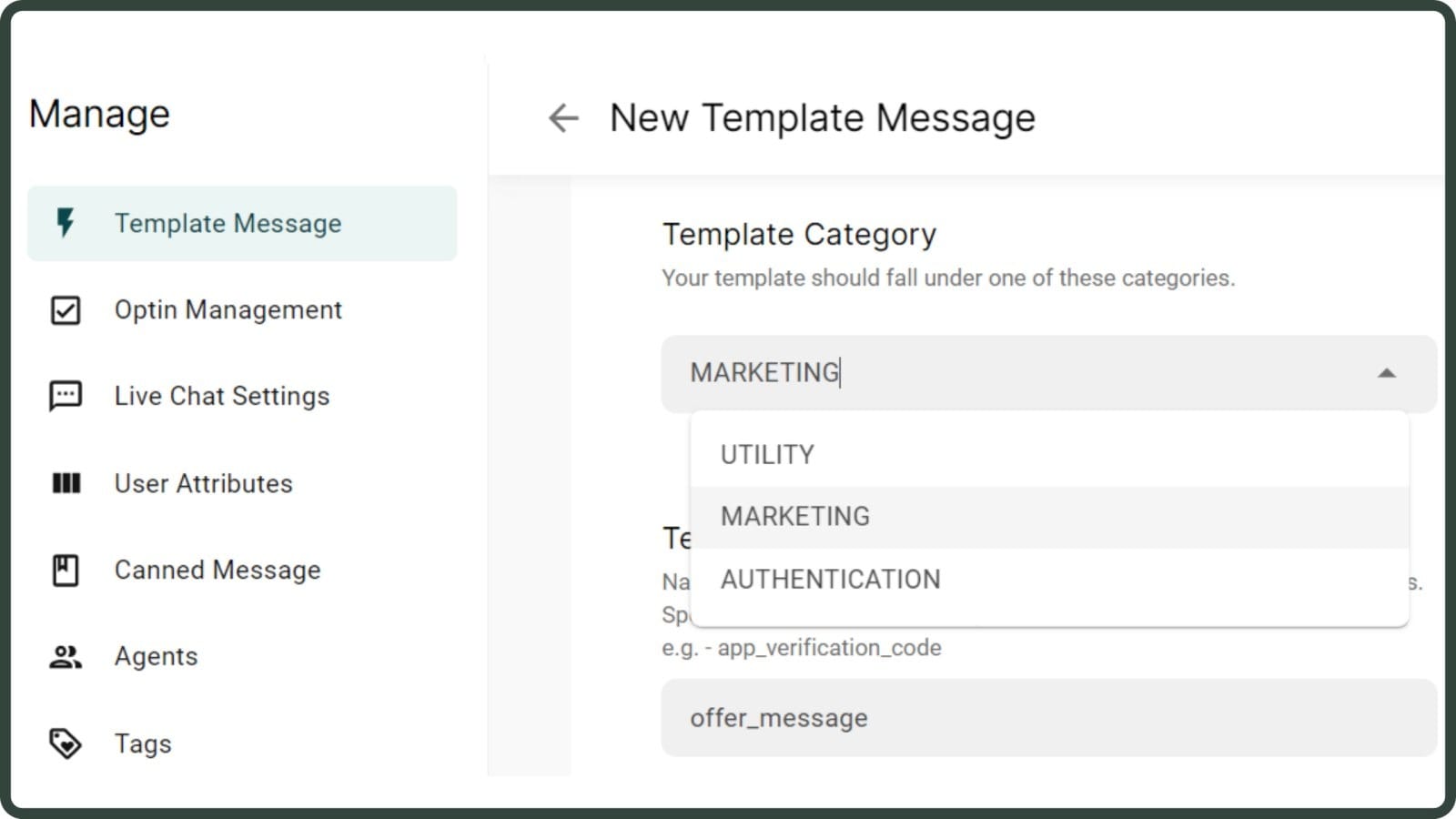The image size is (1456, 819).
Task: Collapse the category dropdown with the arrow
Action: (1386, 373)
